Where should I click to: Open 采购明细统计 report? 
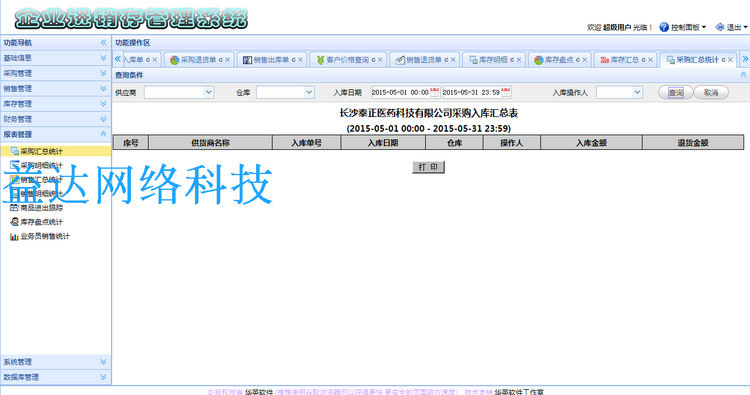point(41,165)
